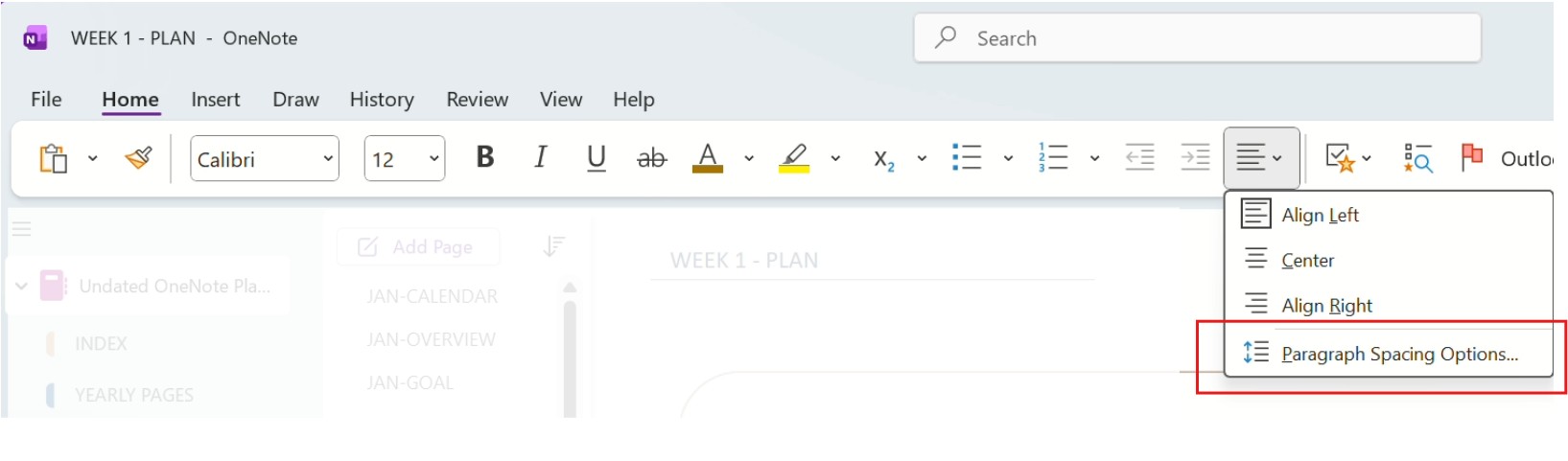1568x461 pixels.
Task: Click the bulleted list icon
Action: click(967, 158)
